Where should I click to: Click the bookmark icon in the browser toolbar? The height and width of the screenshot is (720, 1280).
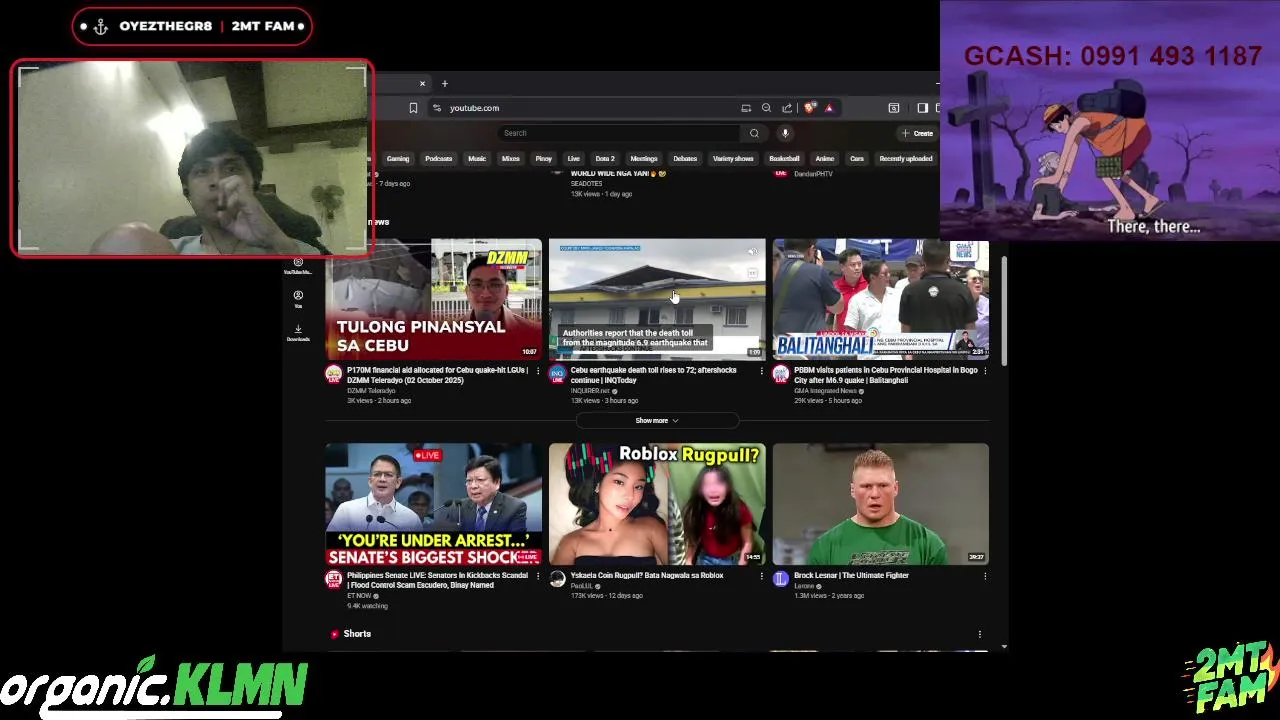click(413, 108)
